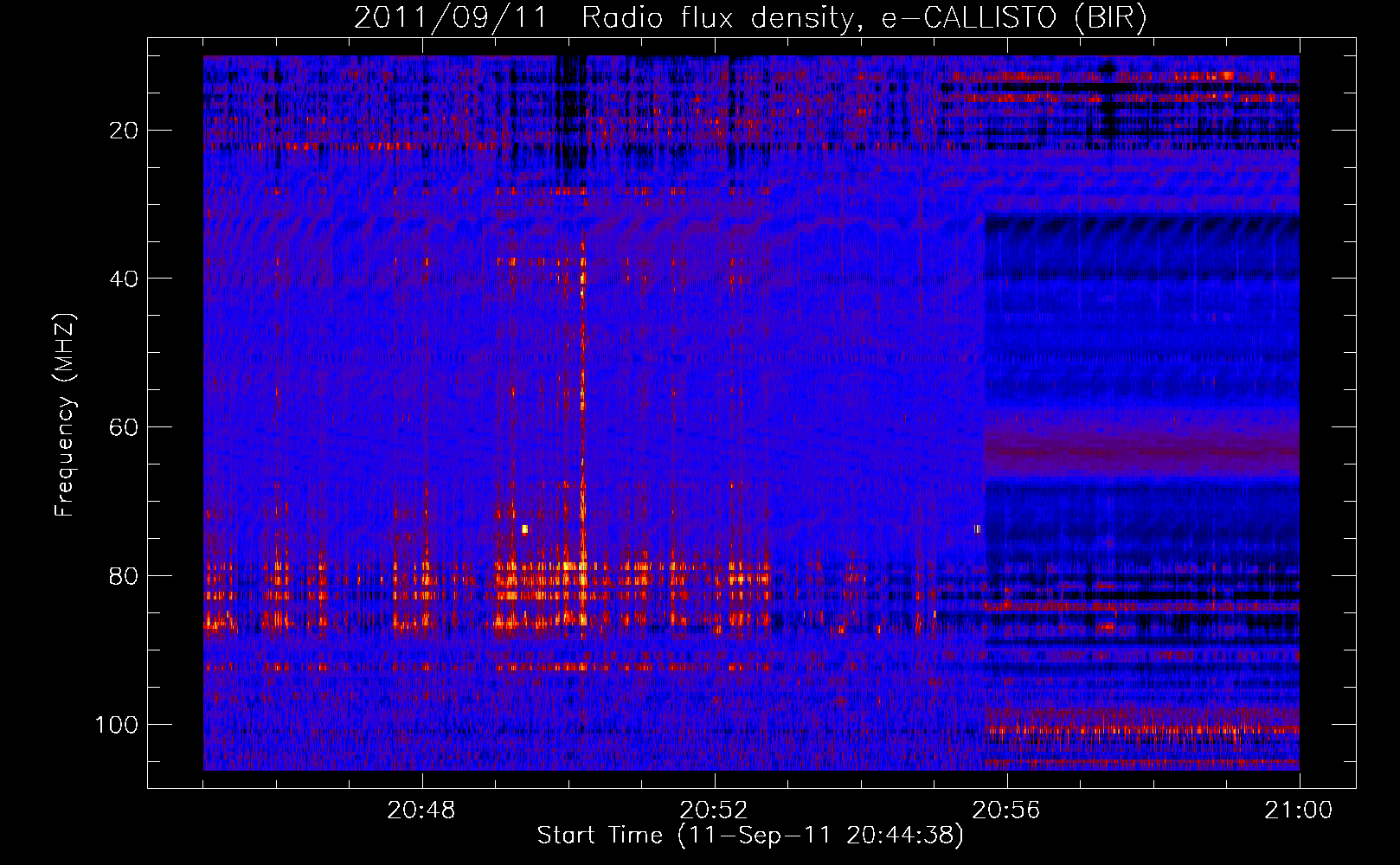Click the 'Start Time (11-Sep-11 20:44:38)' label
Image resolution: width=1400 pixels, height=865 pixels.
click(x=750, y=836)
